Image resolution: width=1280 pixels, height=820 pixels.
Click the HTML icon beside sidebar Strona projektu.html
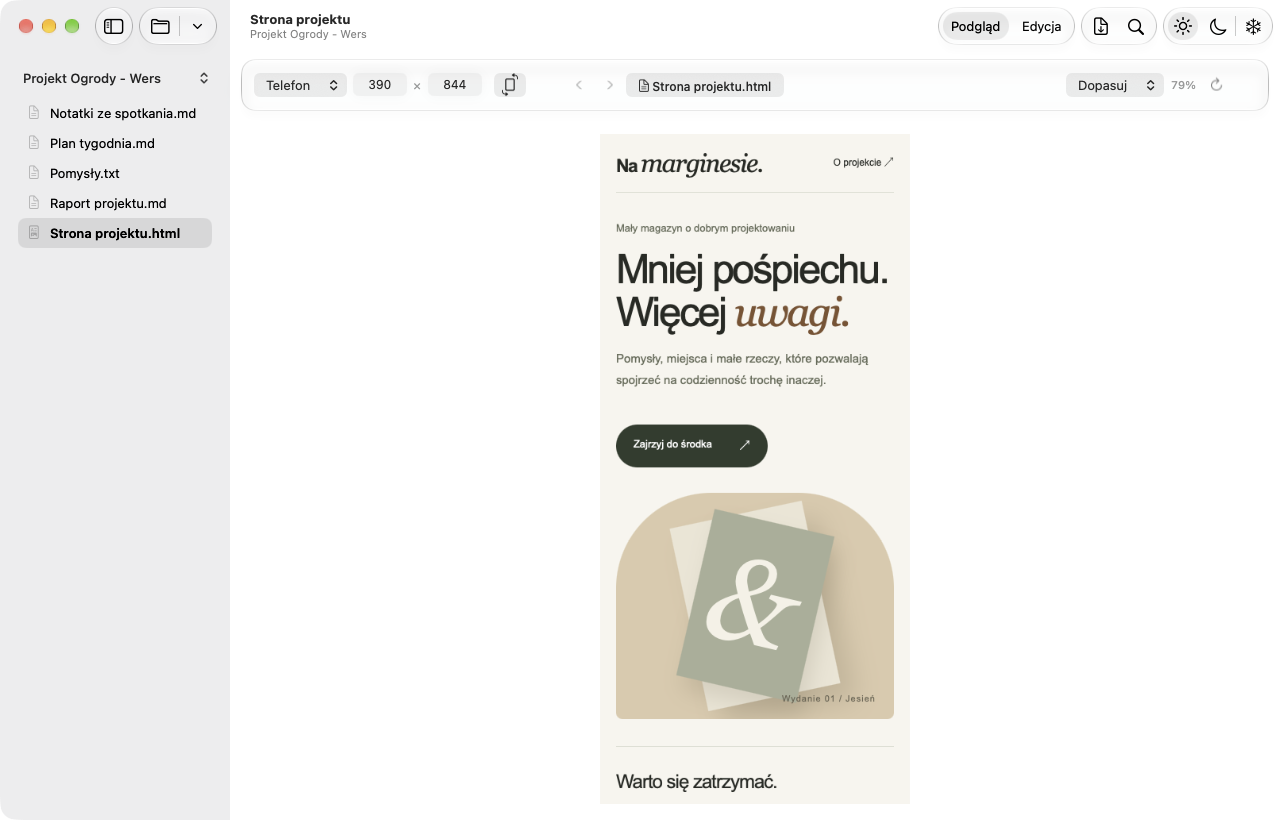coord(34,233)
